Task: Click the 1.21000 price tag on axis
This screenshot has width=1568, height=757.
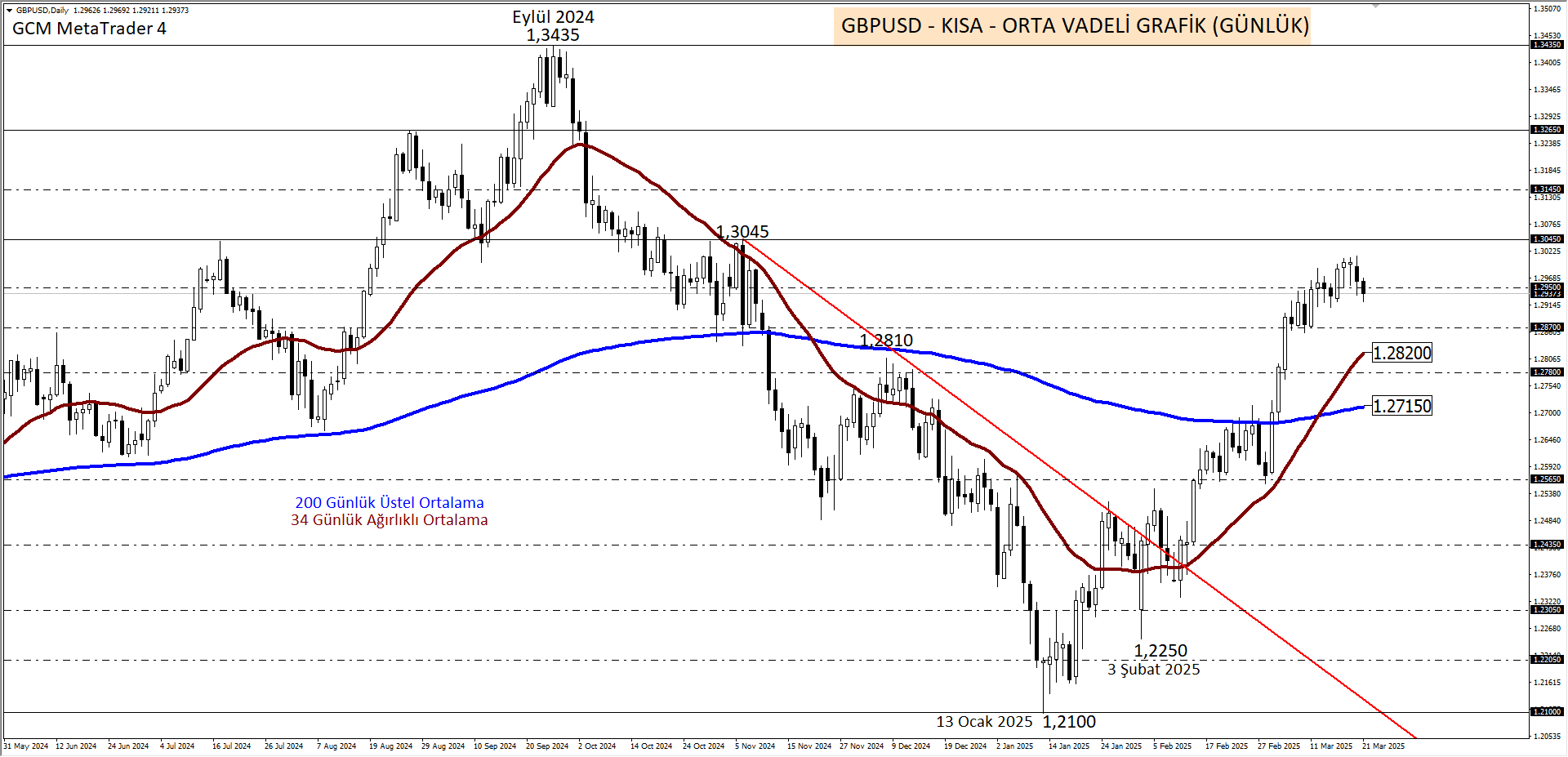Action: (x=1547, y=712)
